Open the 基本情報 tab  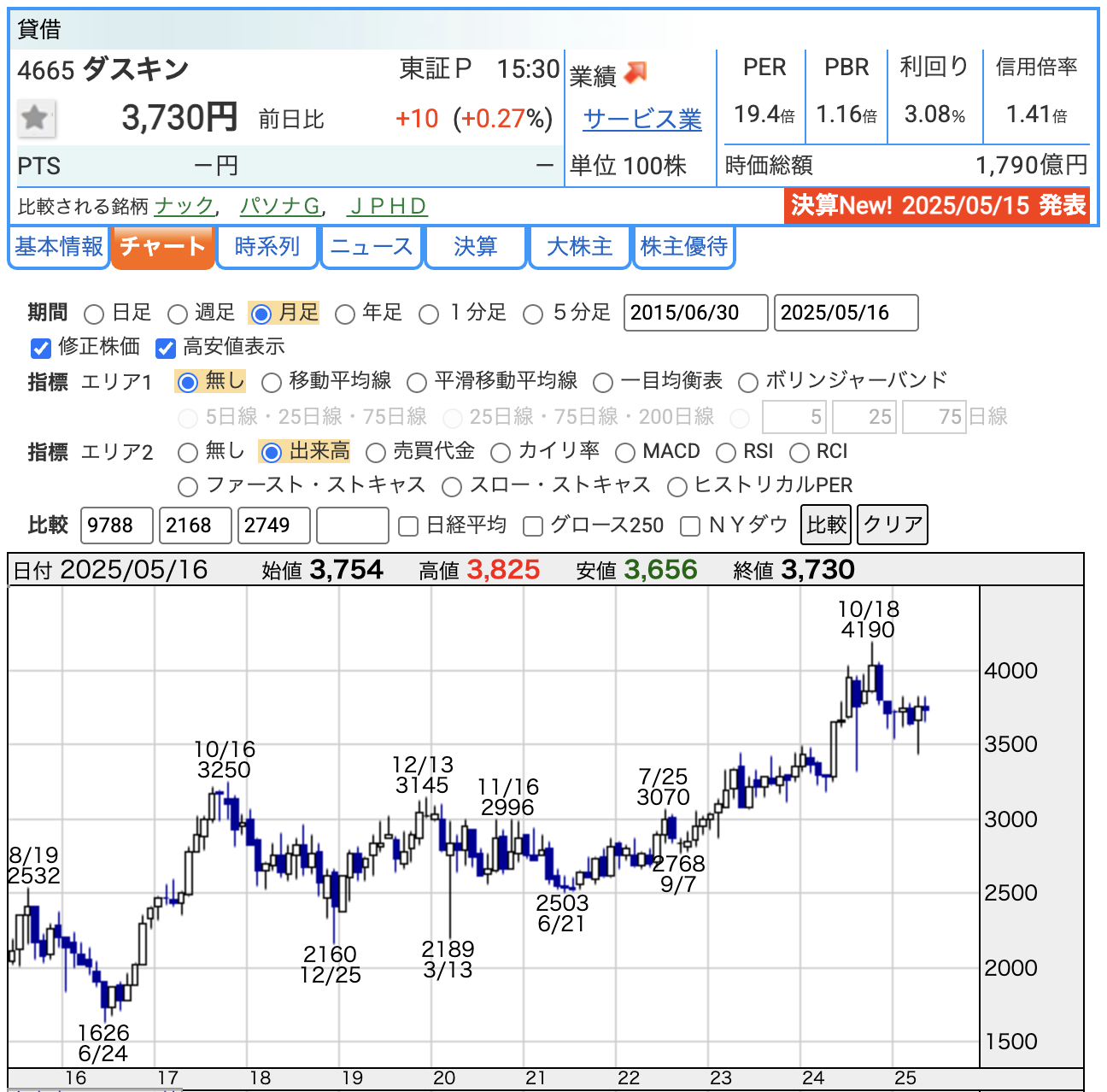pyautogui.click(x=59, y=247)
